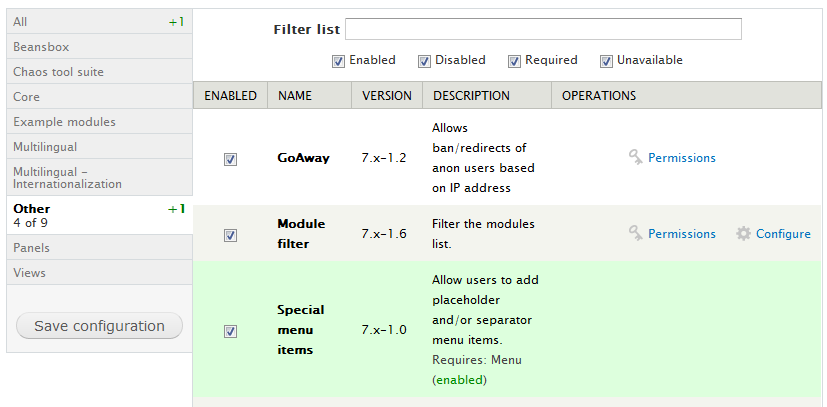
Task: Switch to the Beansbox tab
Action: pyautogui.click(x=98, y=46)
